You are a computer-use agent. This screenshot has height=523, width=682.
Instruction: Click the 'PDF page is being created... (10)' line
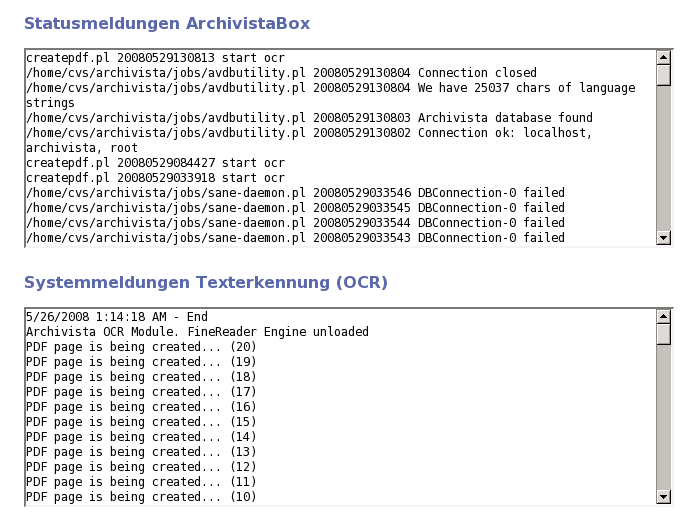(141, 497)
